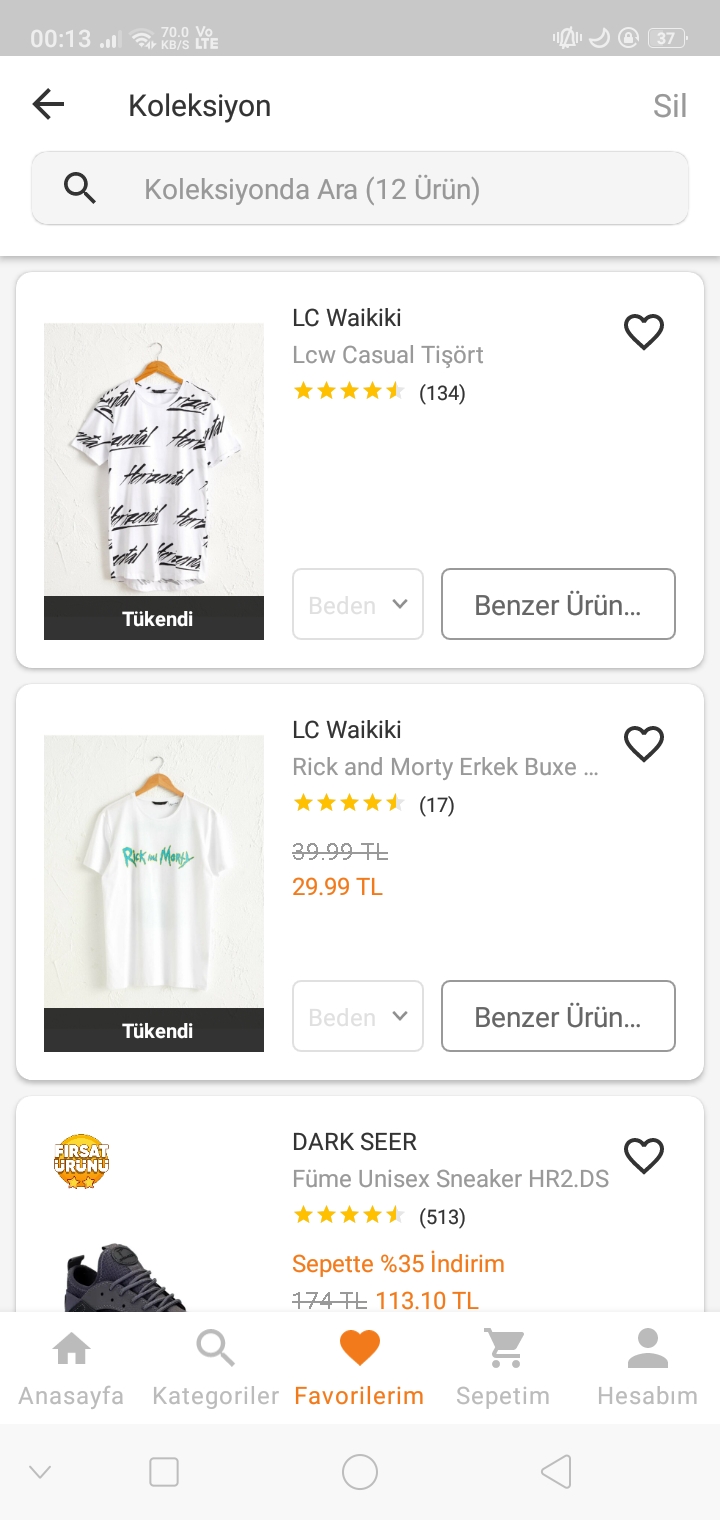Open Beden dropdown for Lcw Casual Tişört
Image resolution: width=720 pixels, height=1520 pixels.
pos(358,604)
